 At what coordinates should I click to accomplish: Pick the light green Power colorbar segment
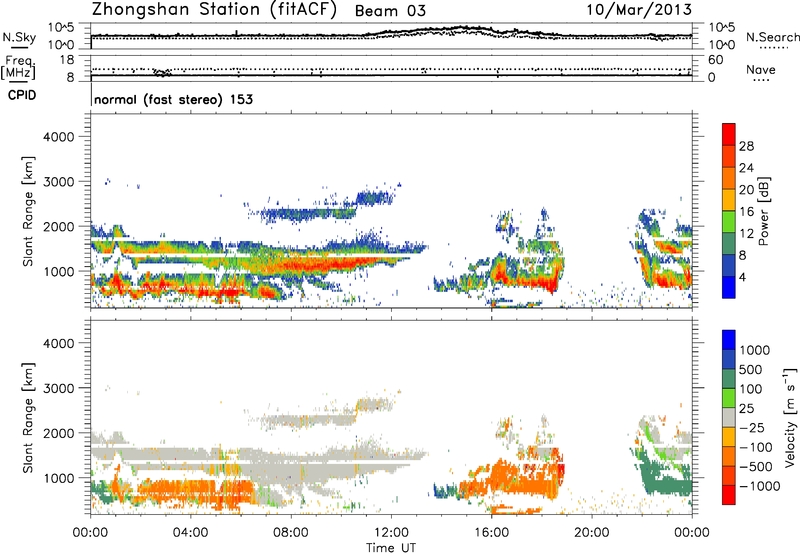[x=729, y=222]
